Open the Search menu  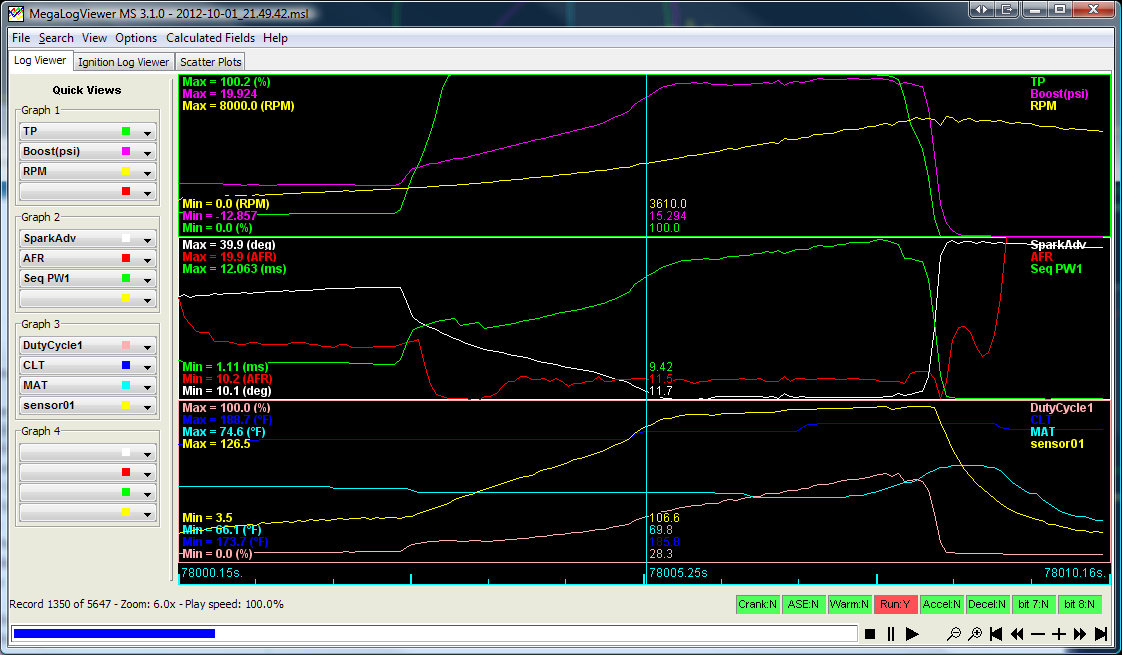56,38
